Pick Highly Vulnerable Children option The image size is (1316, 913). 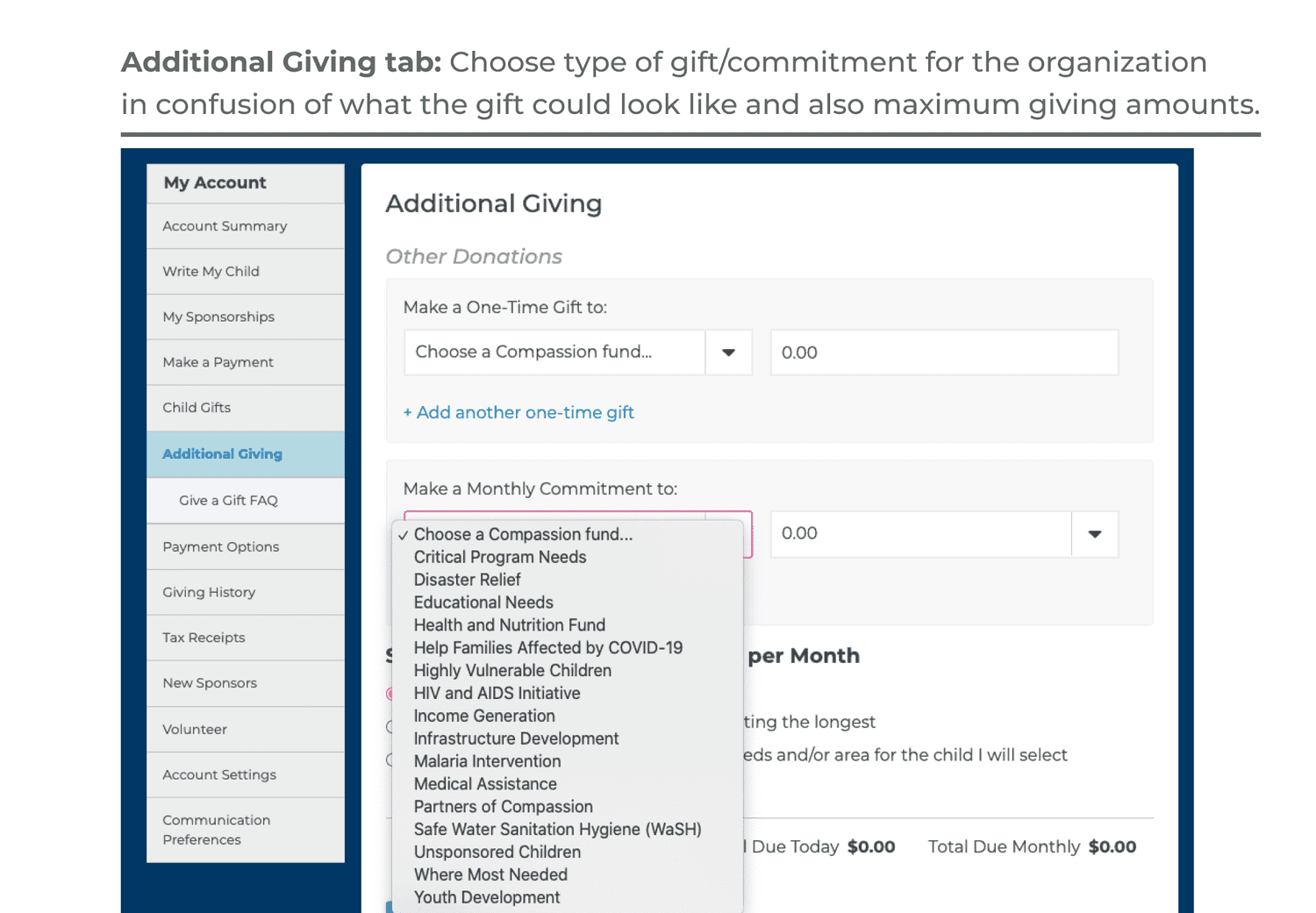click(568, 671)
